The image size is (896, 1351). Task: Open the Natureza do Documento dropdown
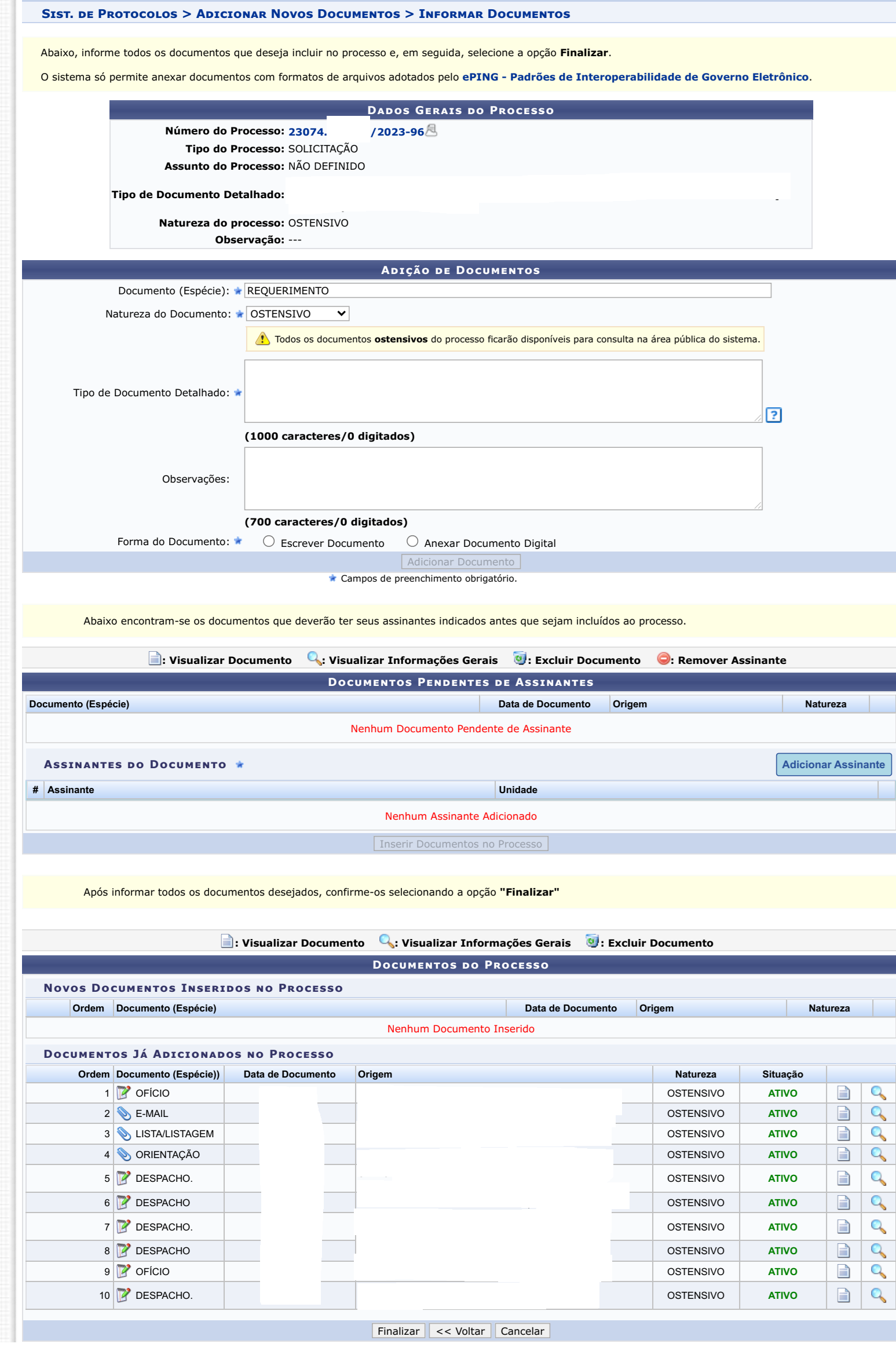tap(298, 313)
